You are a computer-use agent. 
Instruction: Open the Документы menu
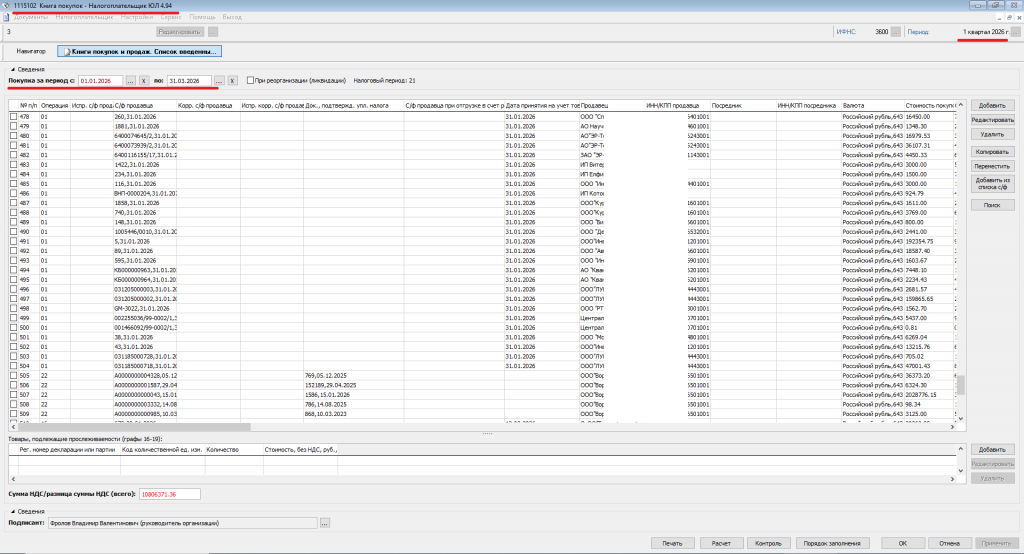click(31, 17)
